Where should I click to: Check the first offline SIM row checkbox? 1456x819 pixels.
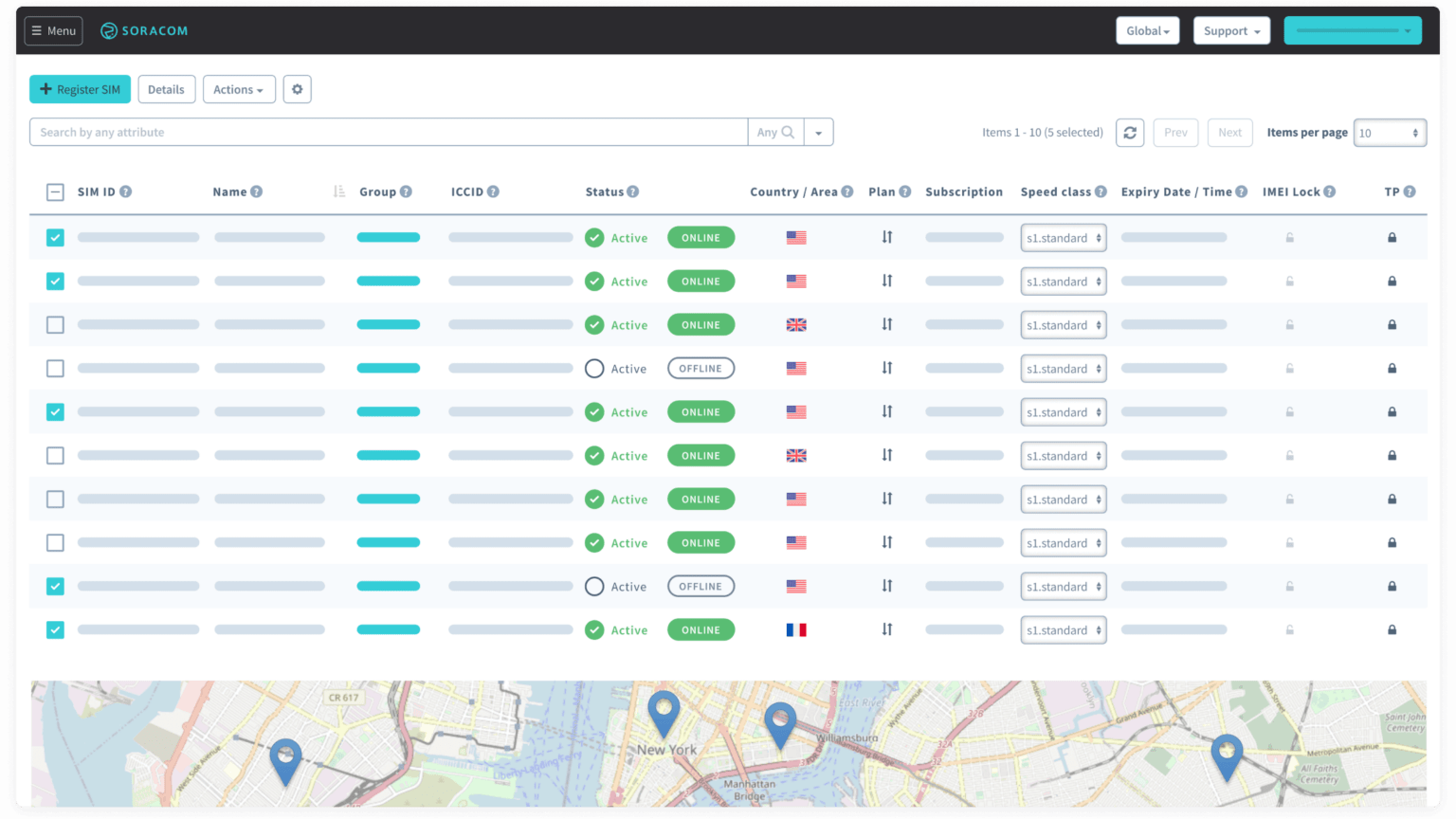coord(55,369)
